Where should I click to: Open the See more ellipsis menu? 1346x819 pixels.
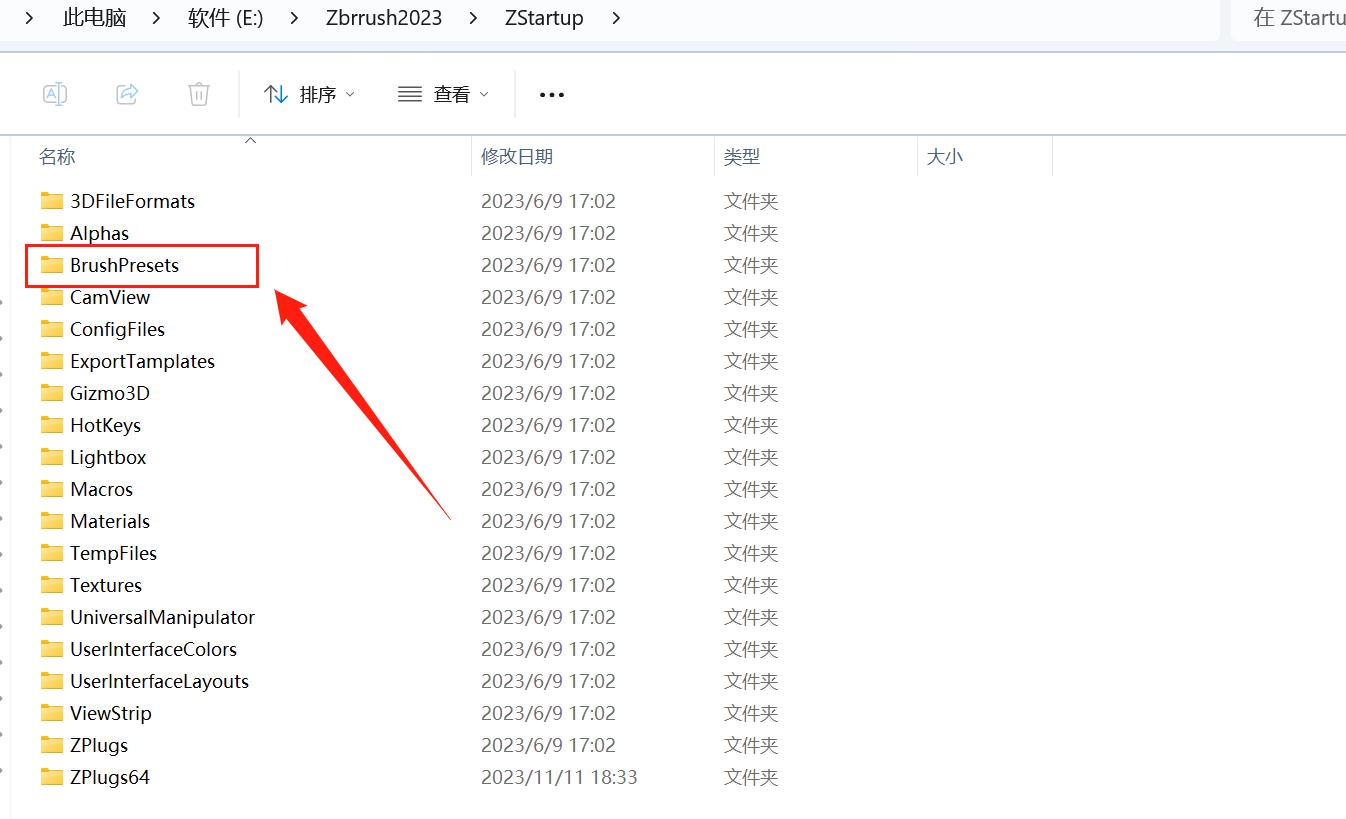[552, 94]
